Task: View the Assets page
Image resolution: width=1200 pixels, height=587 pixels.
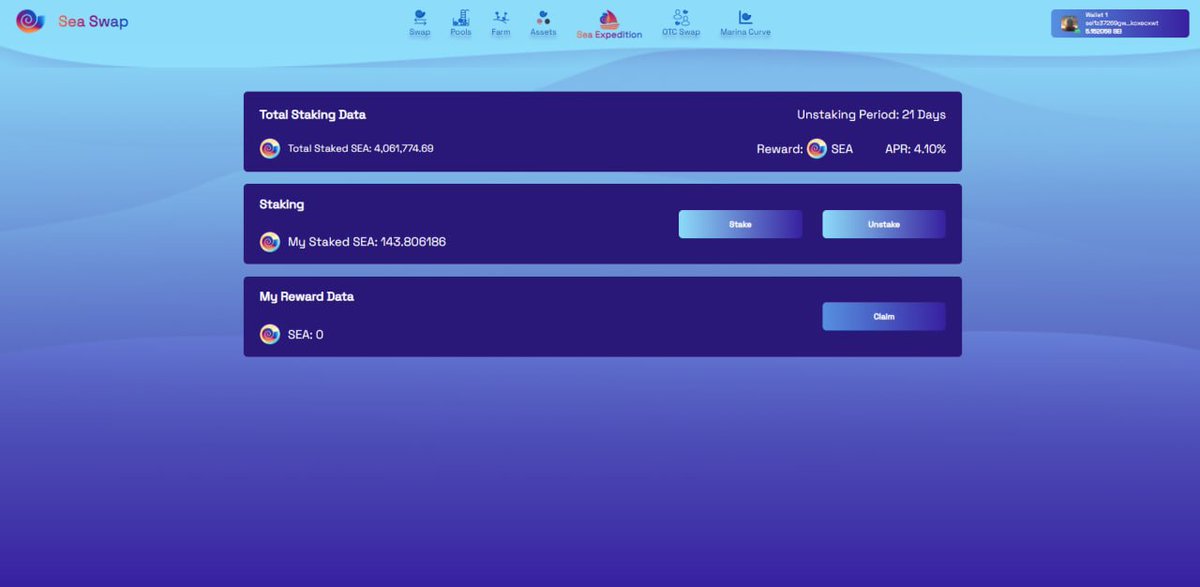Action: point(543,23)
